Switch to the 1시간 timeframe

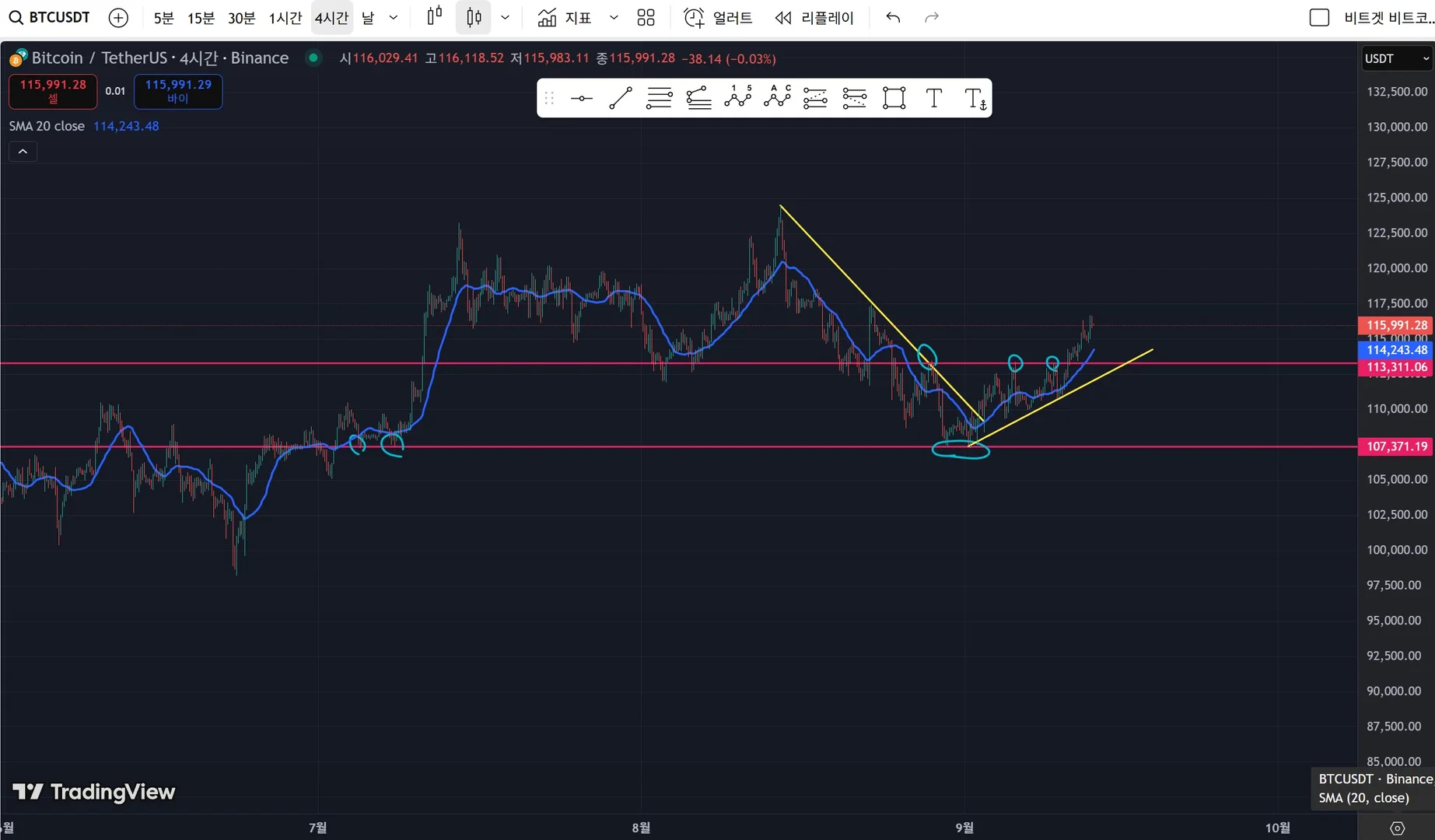[x=285, y=17]
